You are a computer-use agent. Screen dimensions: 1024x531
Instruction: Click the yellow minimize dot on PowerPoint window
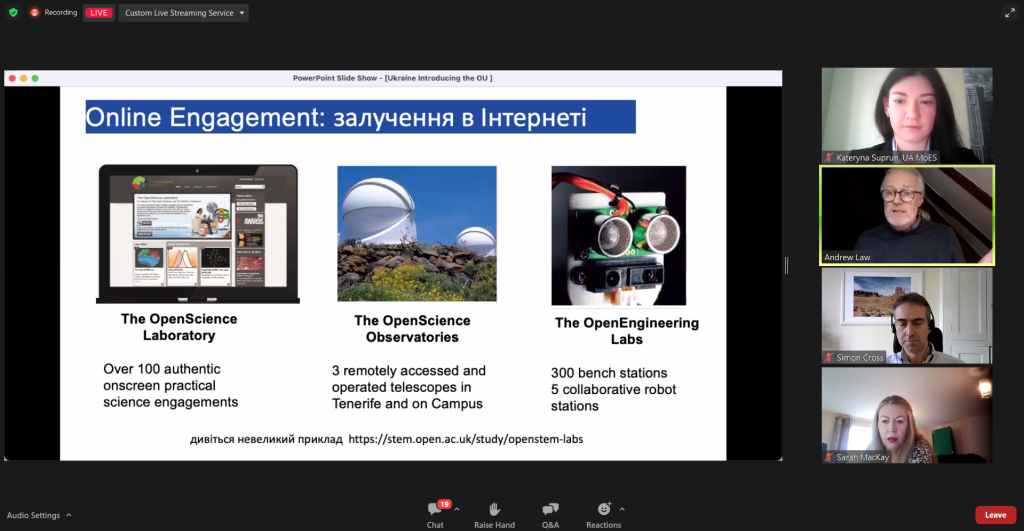pos(24,78)
